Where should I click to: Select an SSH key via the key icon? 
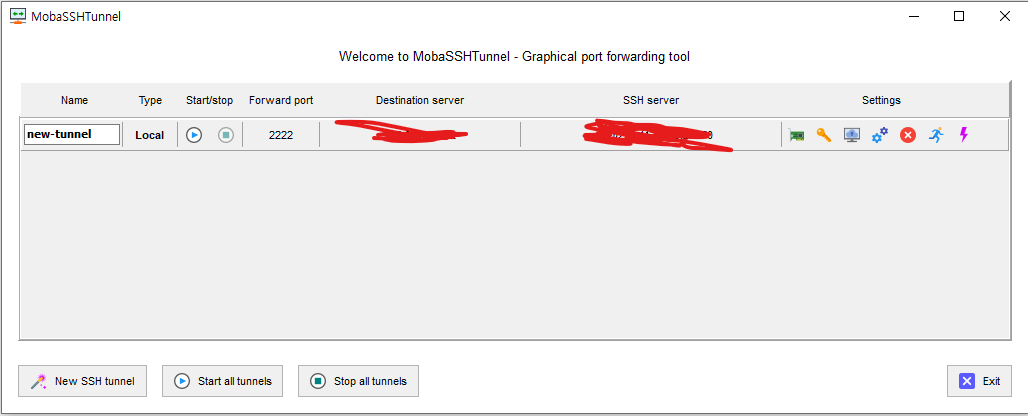pos(824,135)
